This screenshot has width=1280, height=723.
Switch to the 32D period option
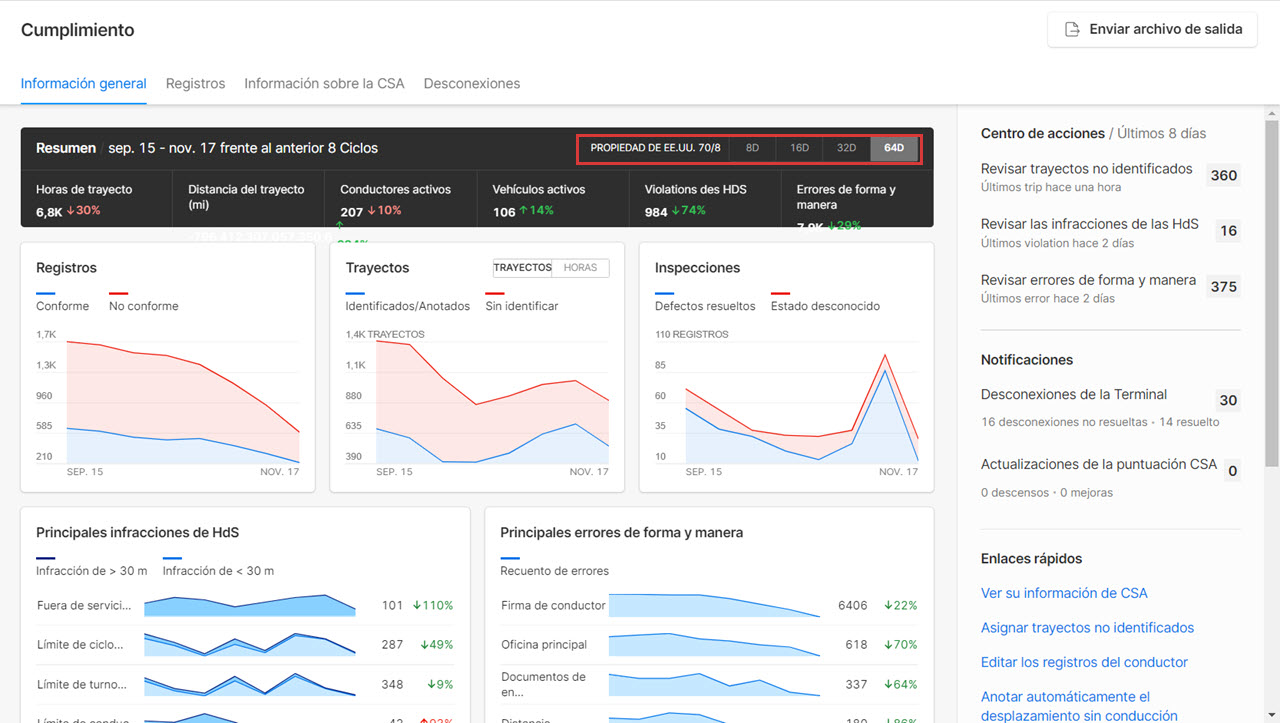(x=847, y=148)
